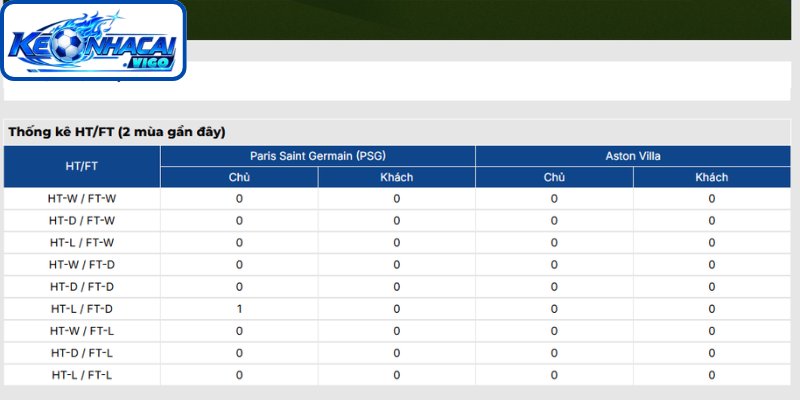
Task: Click the 'Thống kê HT/FT (2 mùa gần đây)' heading
Action: tap(117, 132)
